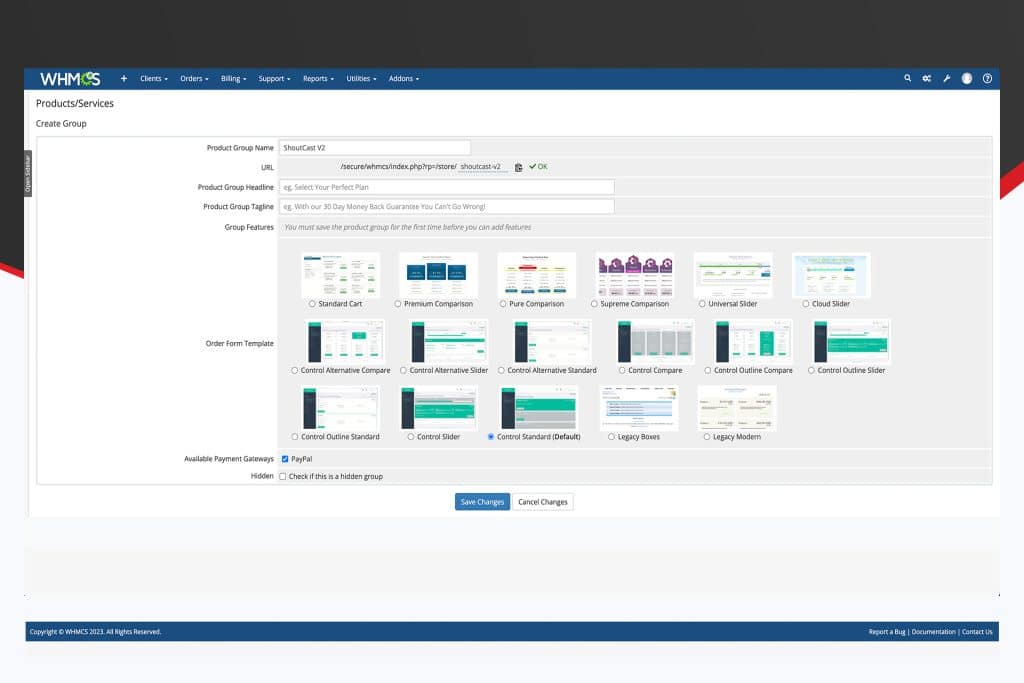Select Control Compare radio
1024x683 pixels.
click(622, 370)
